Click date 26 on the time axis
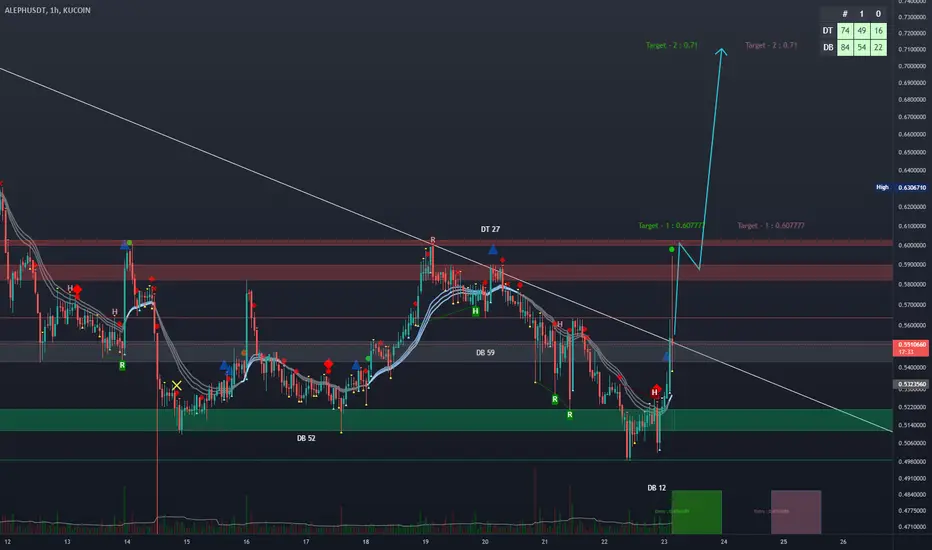The width and height of the screenshot is (932, 550). pyautogui.click(x=843, y=542)
